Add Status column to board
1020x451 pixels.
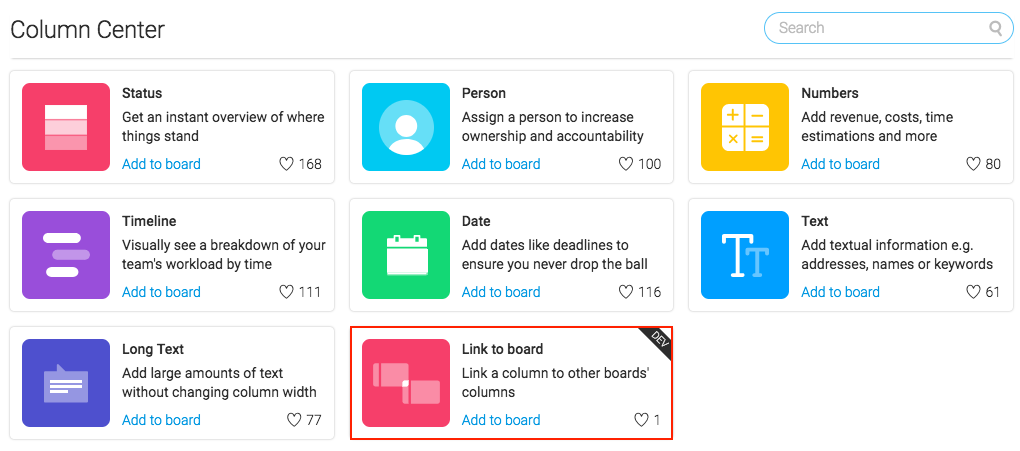pos(161,164)
